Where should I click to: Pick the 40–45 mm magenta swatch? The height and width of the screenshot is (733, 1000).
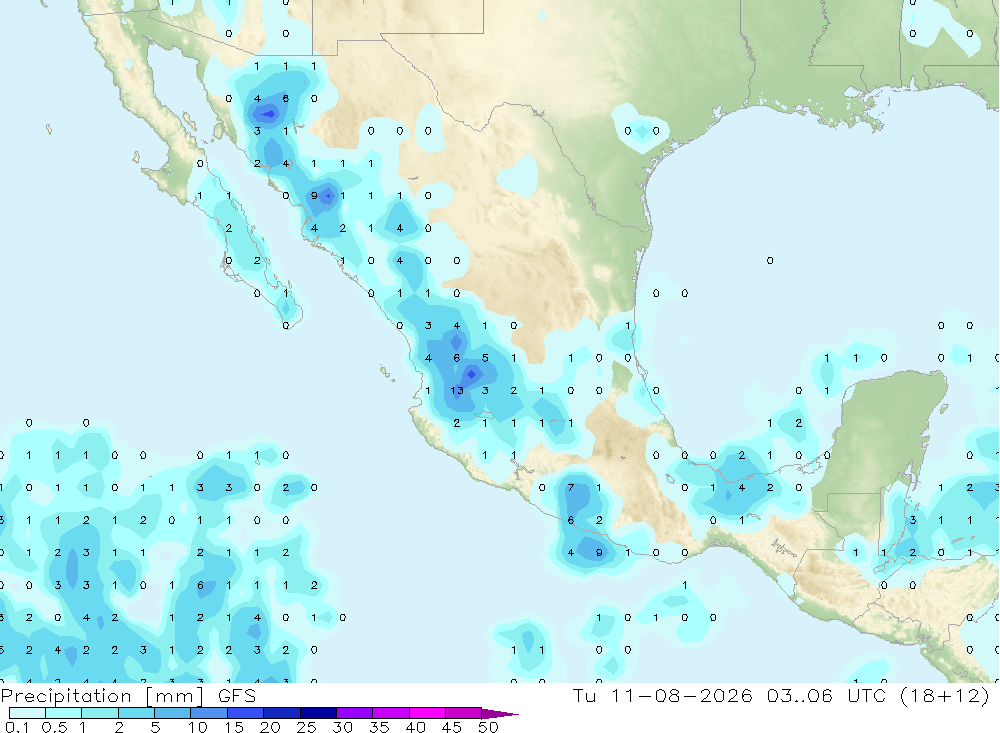coord(427,713)
